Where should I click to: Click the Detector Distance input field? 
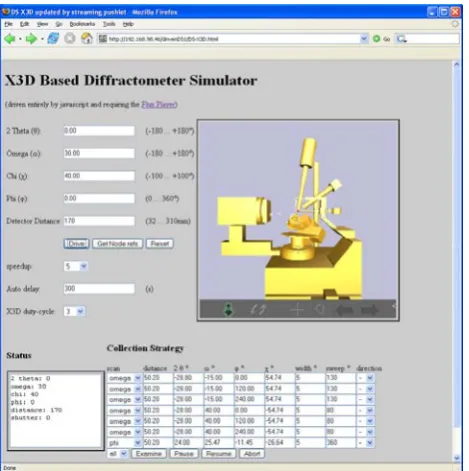coord(99,221)
